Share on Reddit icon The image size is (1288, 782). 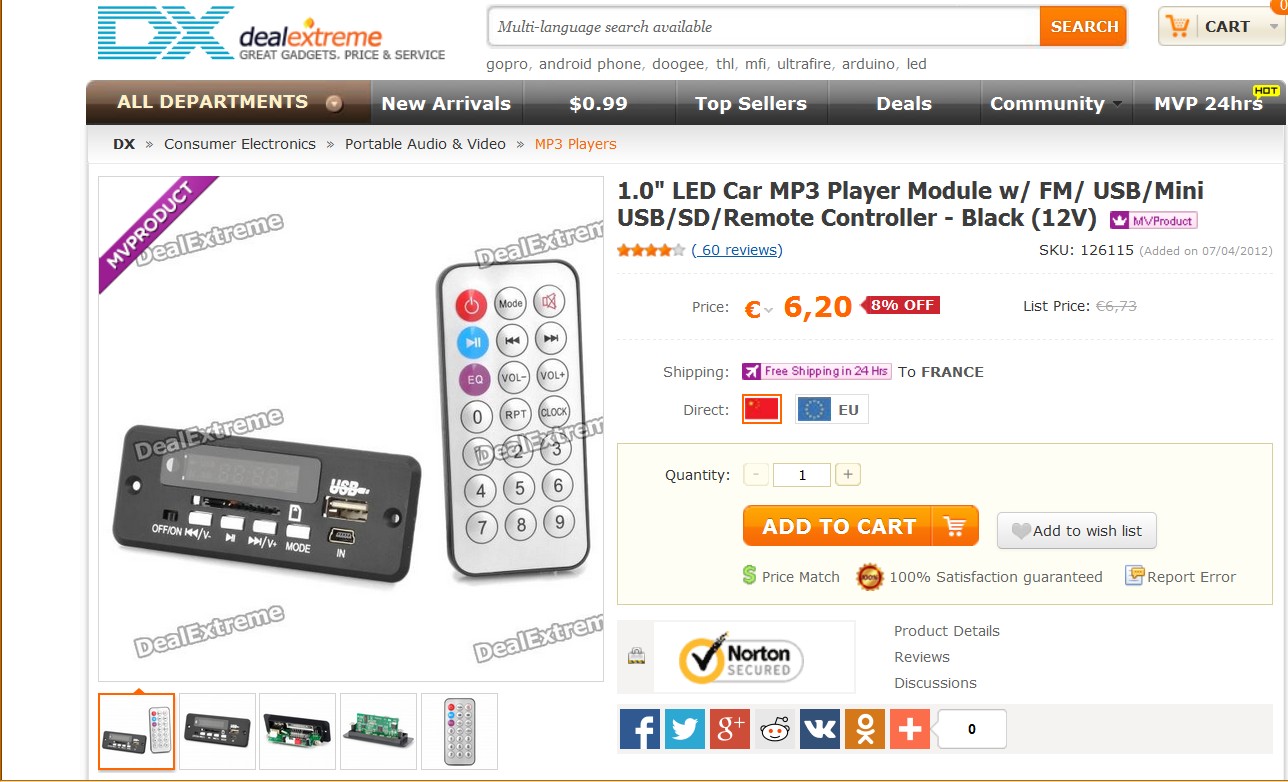[x=775, y=729]
